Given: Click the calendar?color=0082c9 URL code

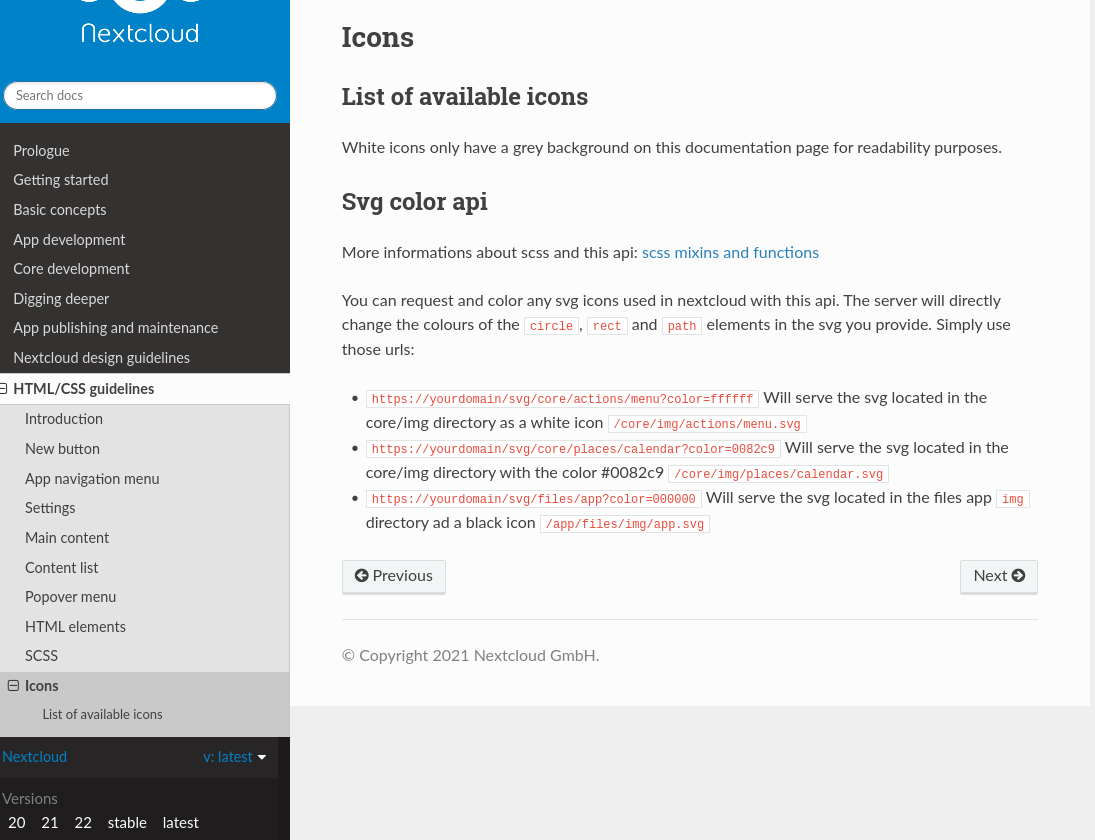Looking at the screenshot, I should pyautogui.click(x=573, y=449).
